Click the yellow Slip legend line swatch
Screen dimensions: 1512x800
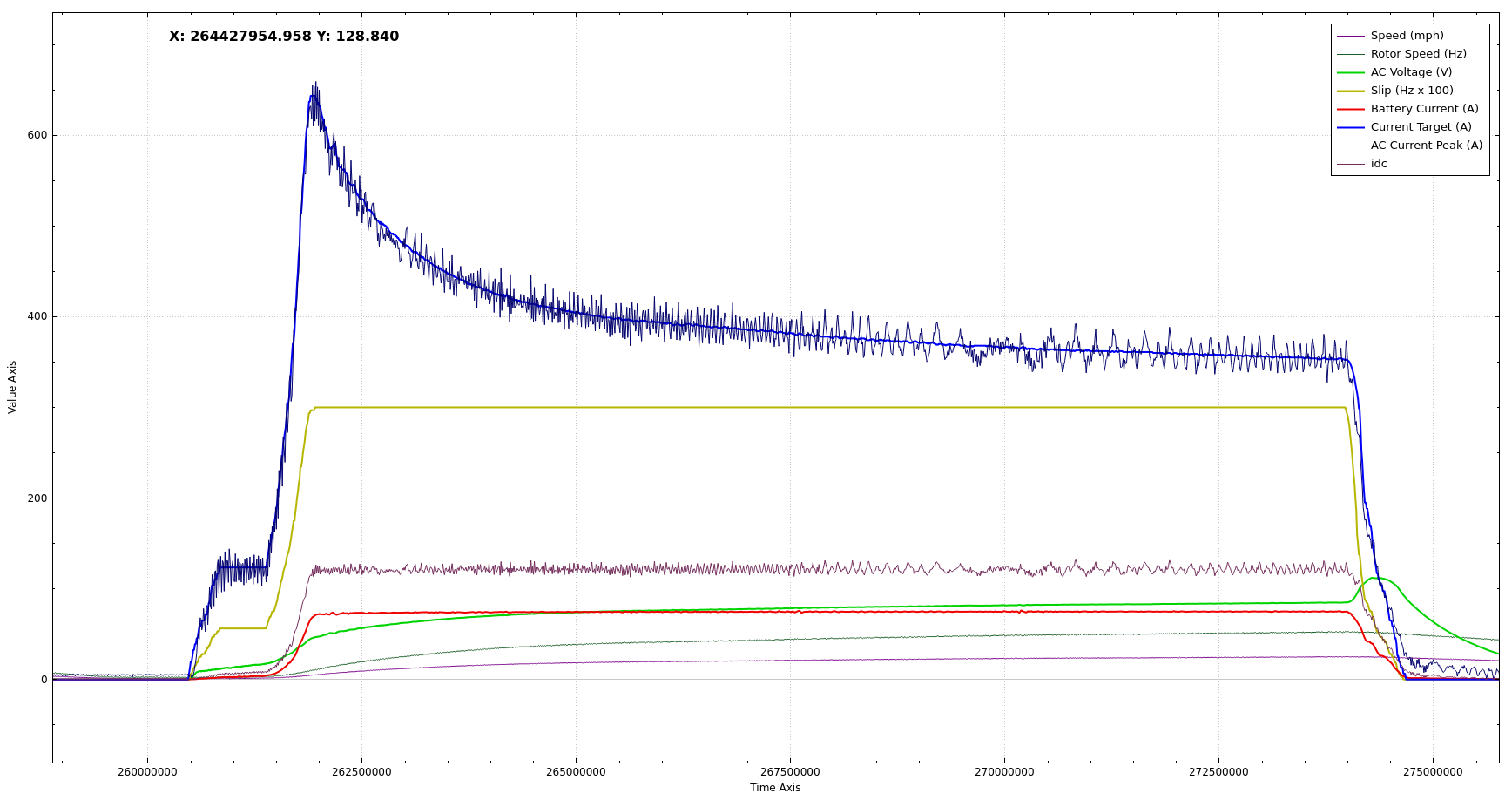point(1350,91)
